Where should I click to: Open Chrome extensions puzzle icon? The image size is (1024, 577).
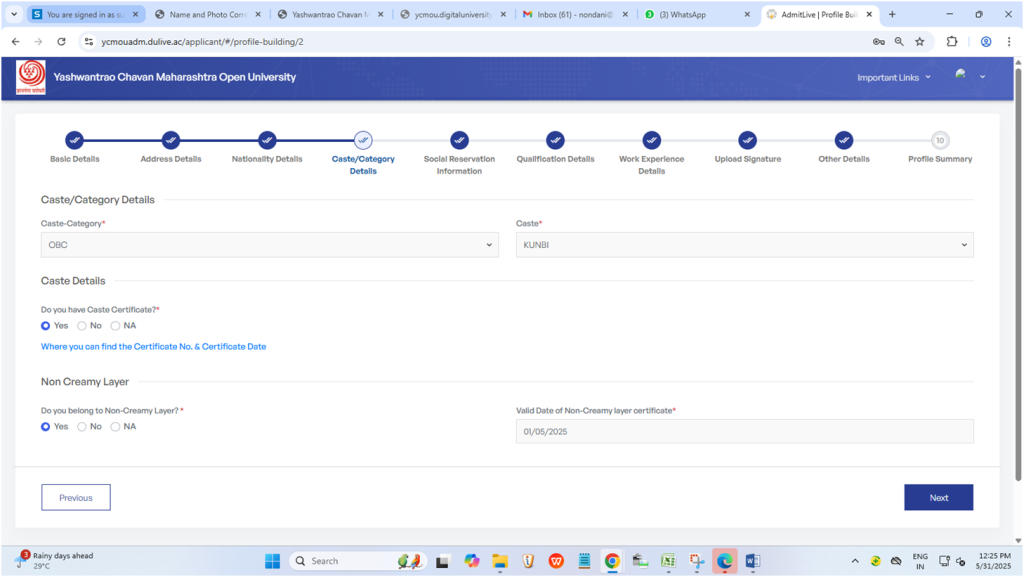click(952, 42)
